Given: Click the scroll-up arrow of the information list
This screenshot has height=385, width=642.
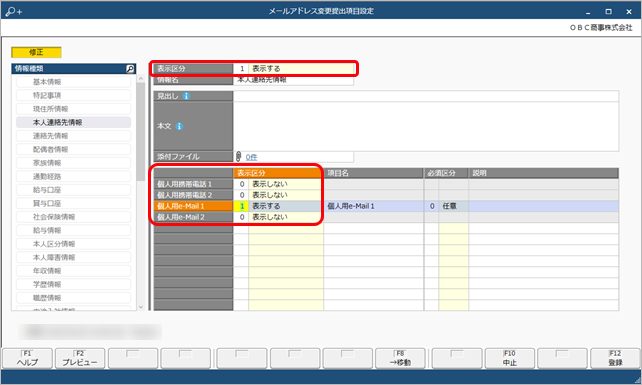Looking at the screenshot, I should point(141,78).
